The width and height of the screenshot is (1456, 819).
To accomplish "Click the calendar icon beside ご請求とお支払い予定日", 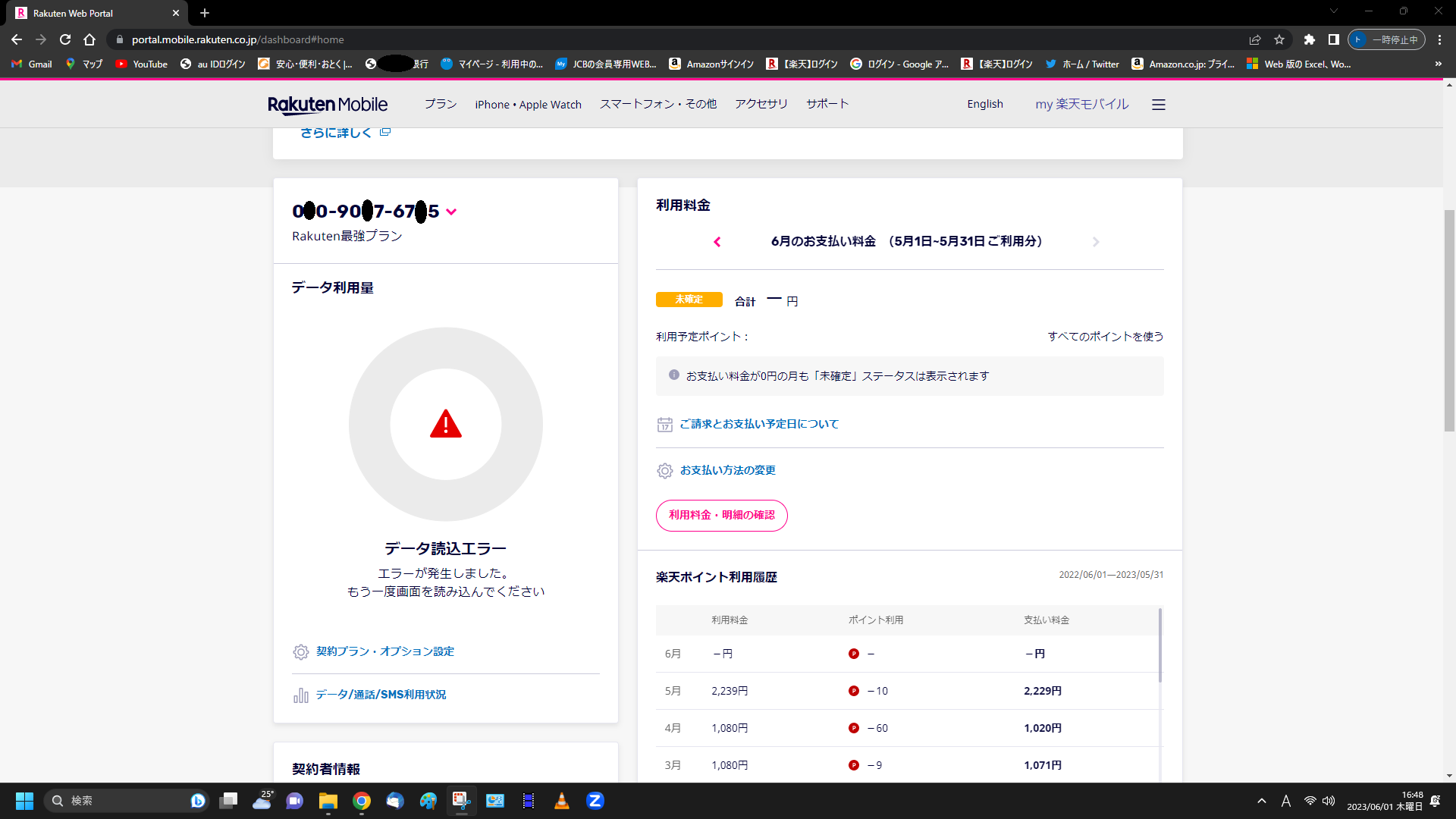I will click(665, 425).
